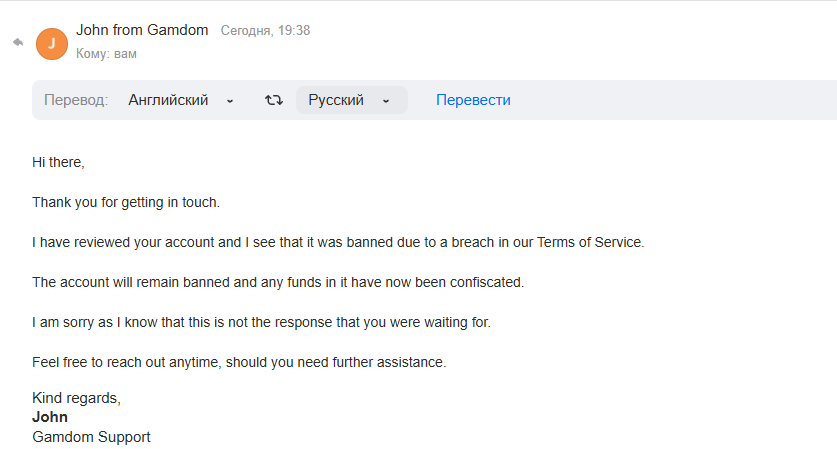
Task: Open the orange J sender avatar
Action: (x=52, y=44)
